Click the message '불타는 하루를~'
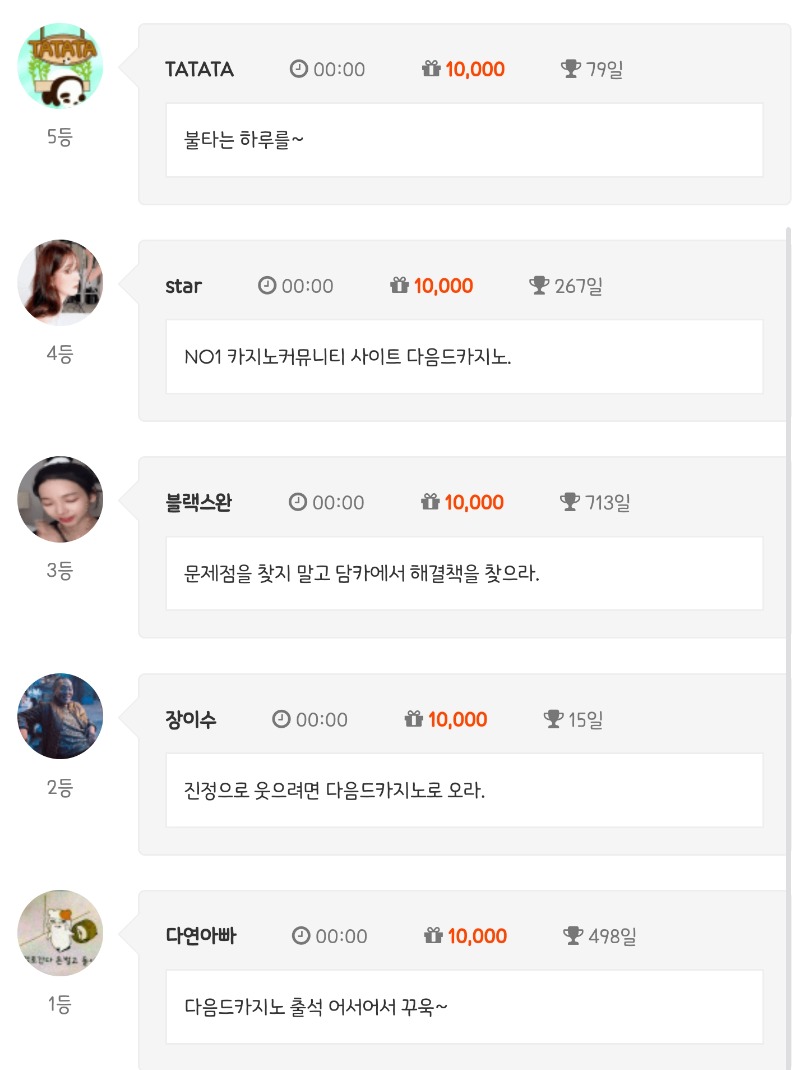Image resolution: width=800 pixels, height=1070 pixels. click(244, 140)
